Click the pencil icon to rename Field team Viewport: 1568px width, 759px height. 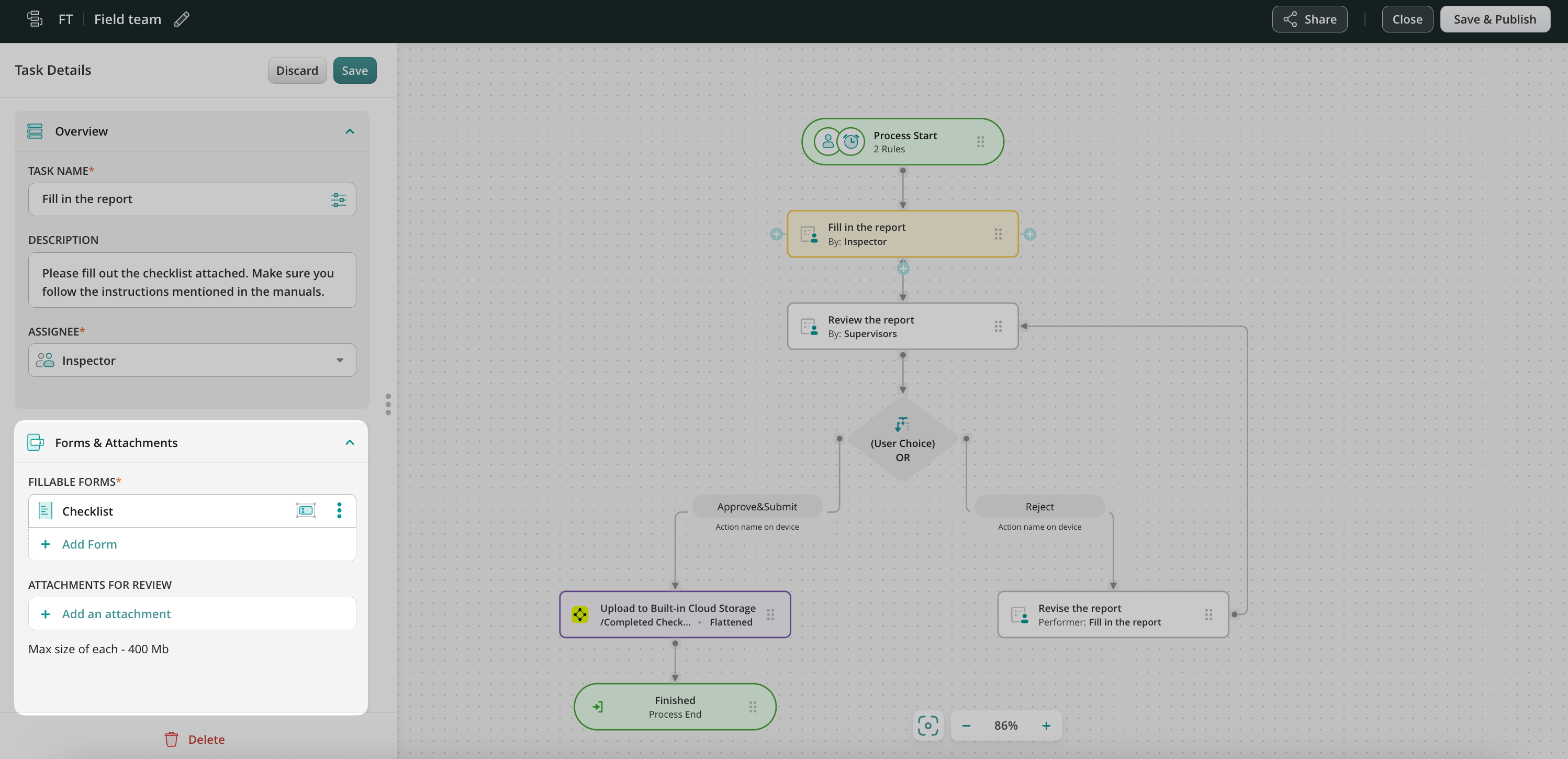point(182,19)
